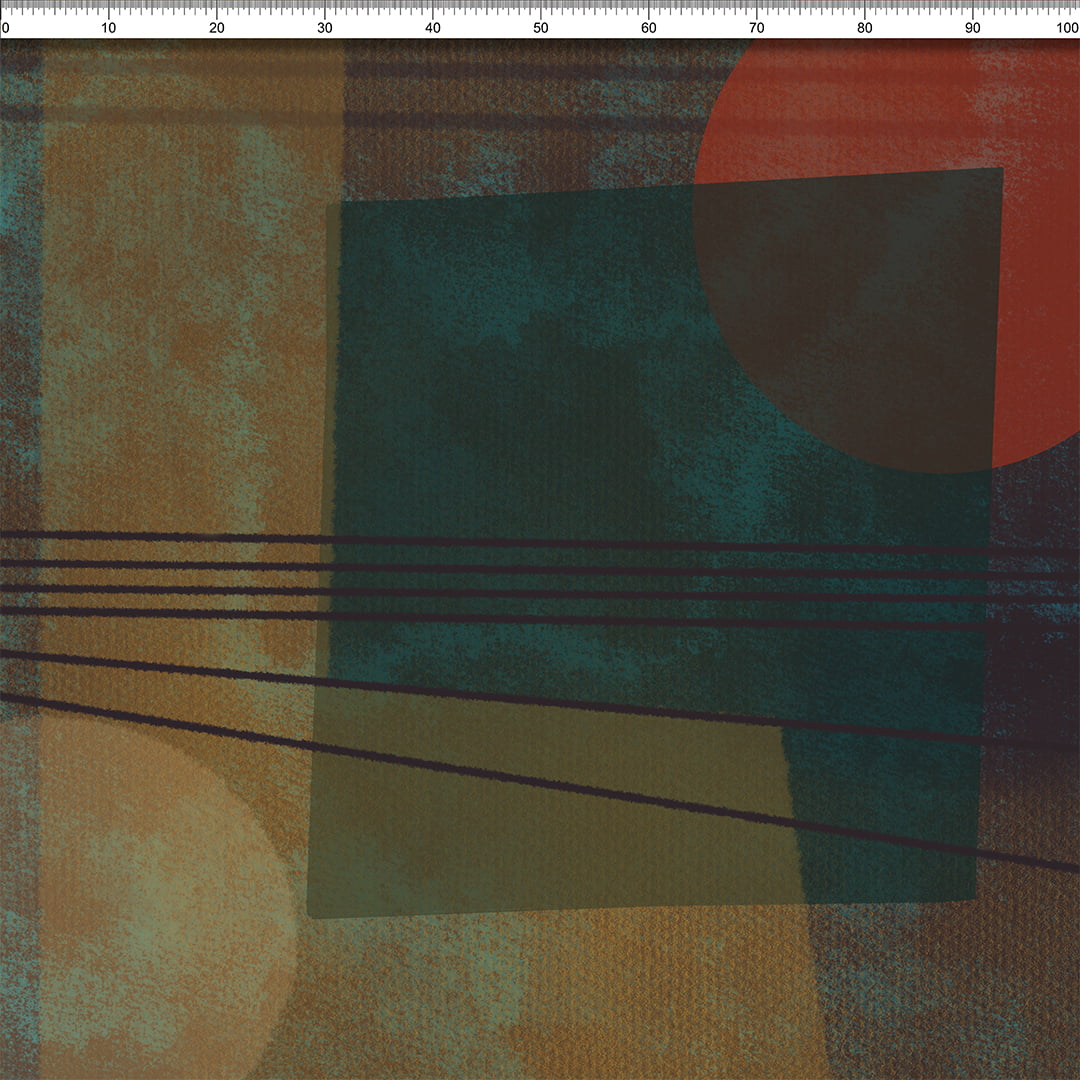The image size is (1080, 1080).
Task: Click the 10 mark on the ruler
Action: point(109,27)
